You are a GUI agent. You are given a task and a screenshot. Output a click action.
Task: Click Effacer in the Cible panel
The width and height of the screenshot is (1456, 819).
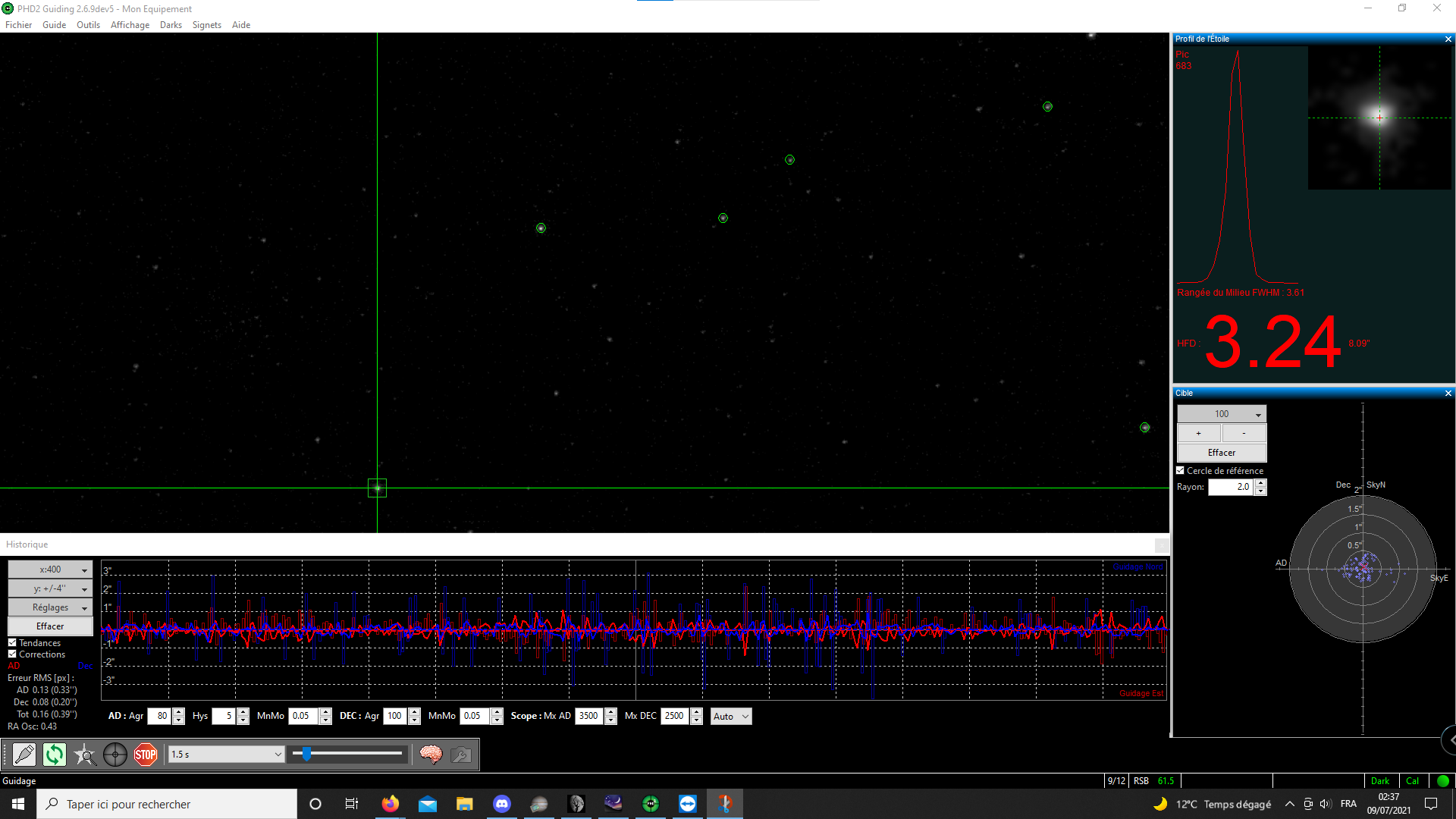(x=1222, y=453)
